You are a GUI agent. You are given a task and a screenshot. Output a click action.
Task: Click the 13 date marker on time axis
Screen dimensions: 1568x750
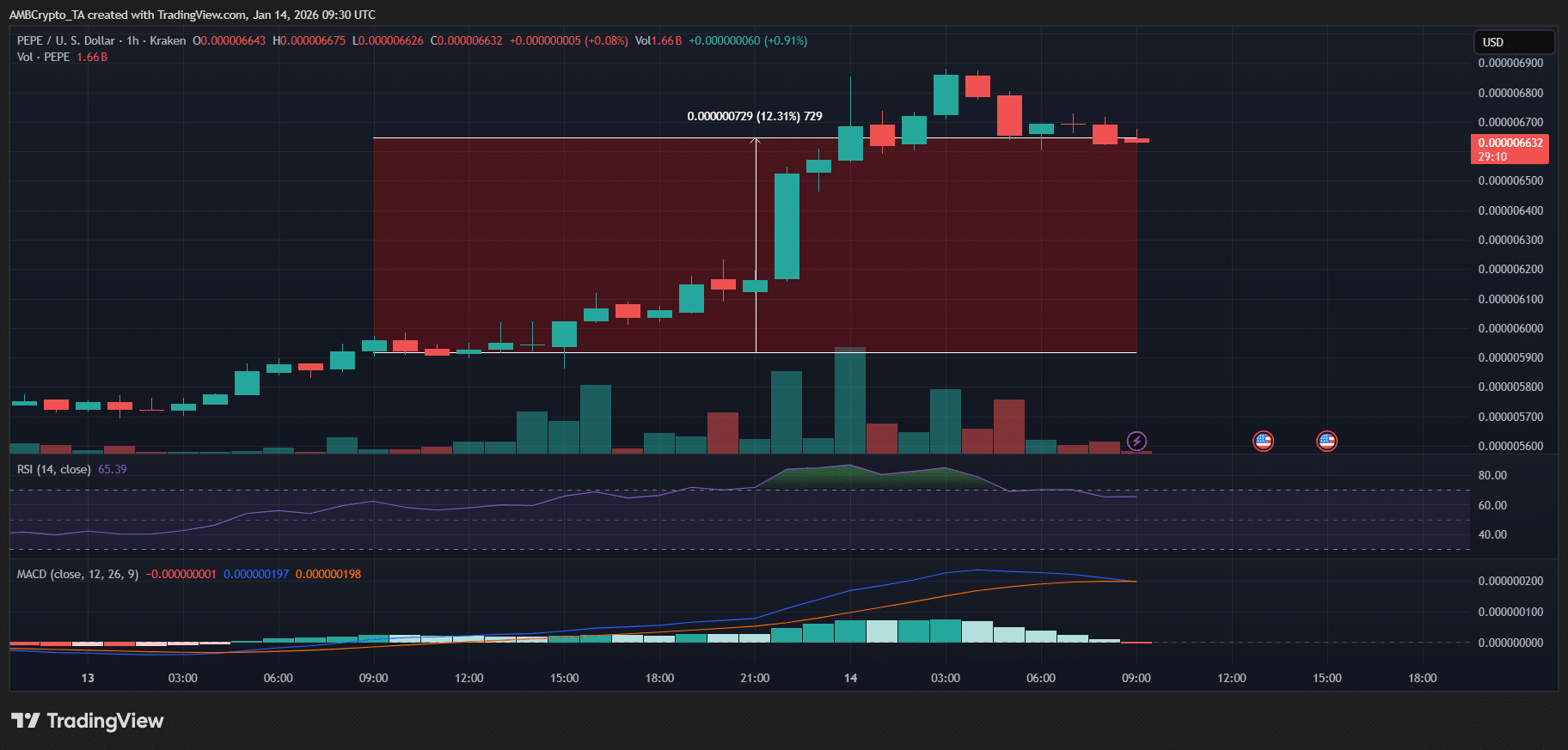tap(88, 678)
